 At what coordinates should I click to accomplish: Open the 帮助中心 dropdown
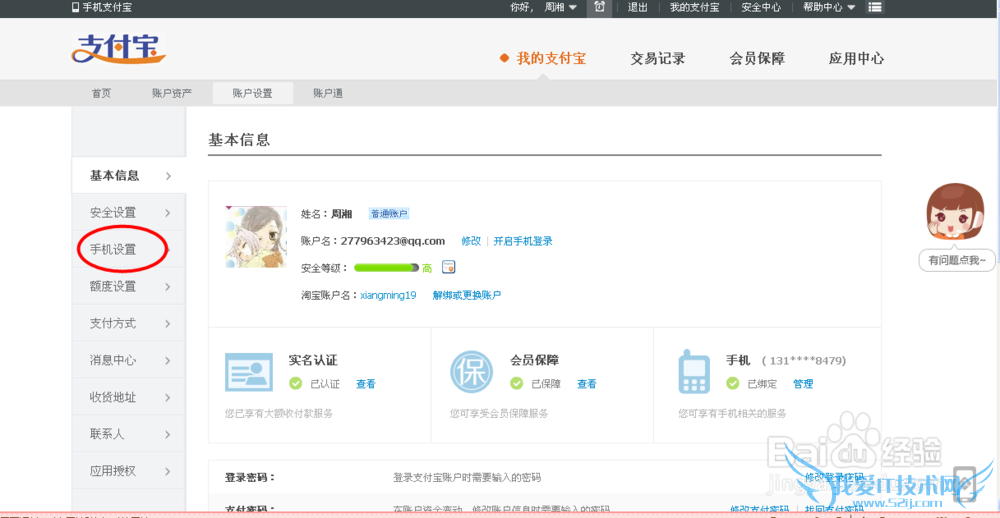coord(829,7)
